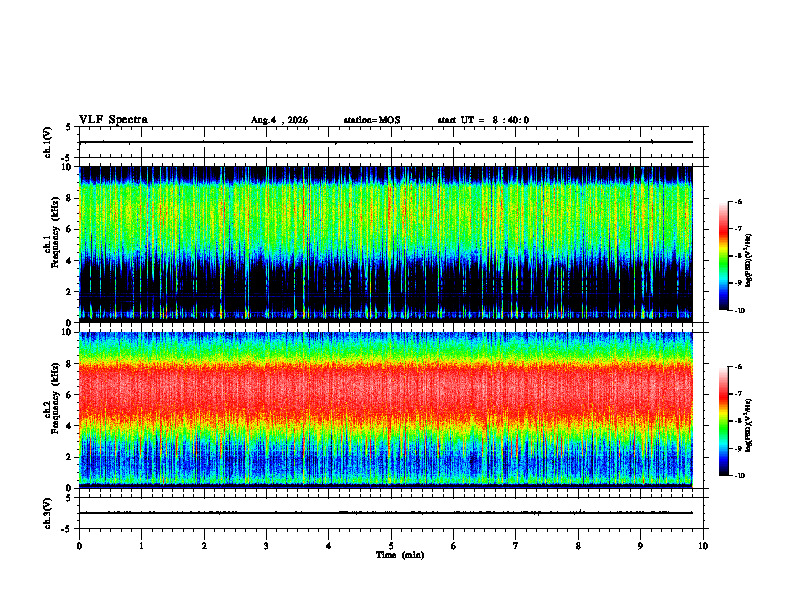The image size is (792, 612).
Task: Click the 8 kHz tick on ch.1 frequency axis
Action: pos(70,198)
